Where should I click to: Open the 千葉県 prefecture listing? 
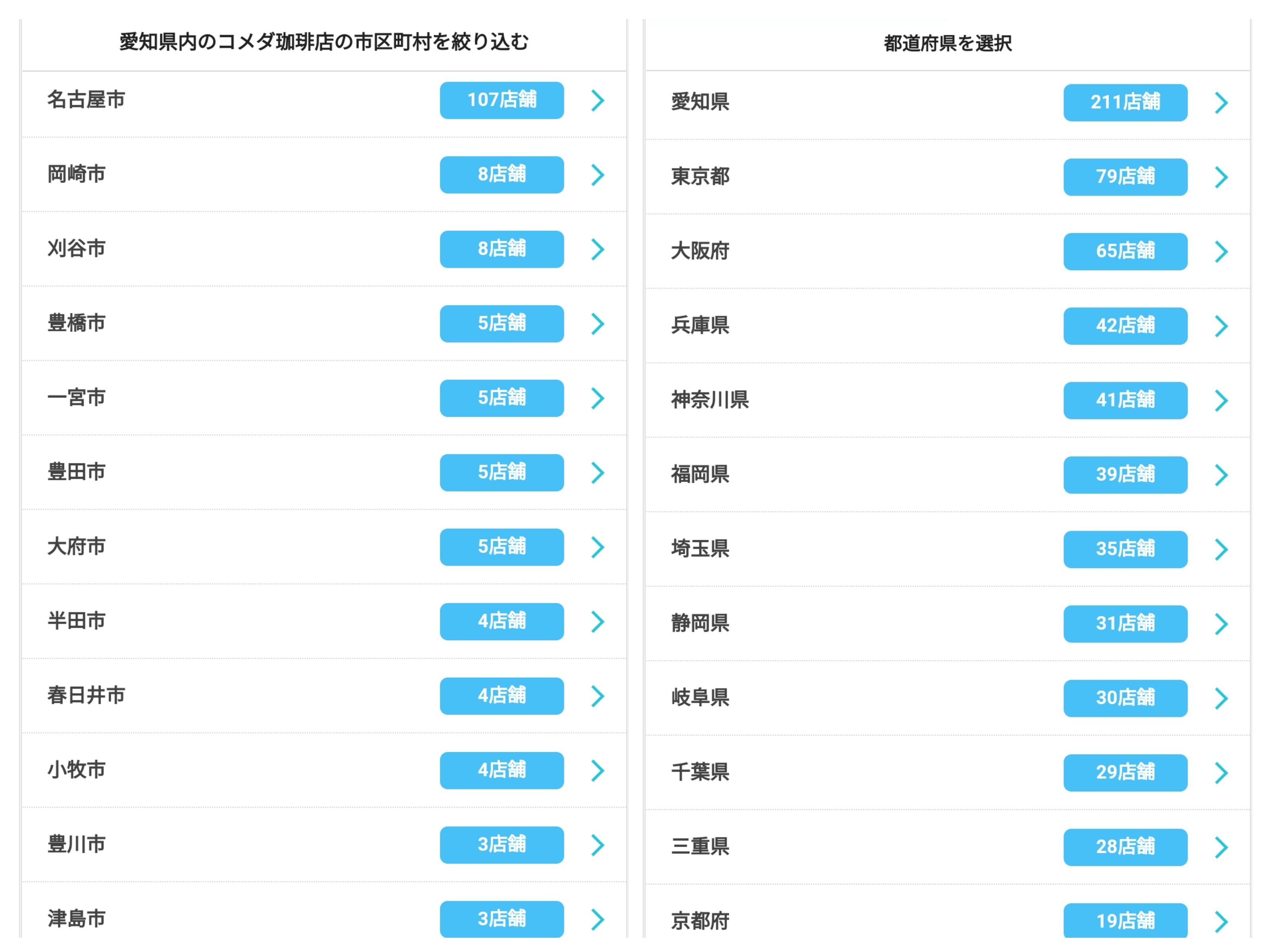tap(700, 772)
